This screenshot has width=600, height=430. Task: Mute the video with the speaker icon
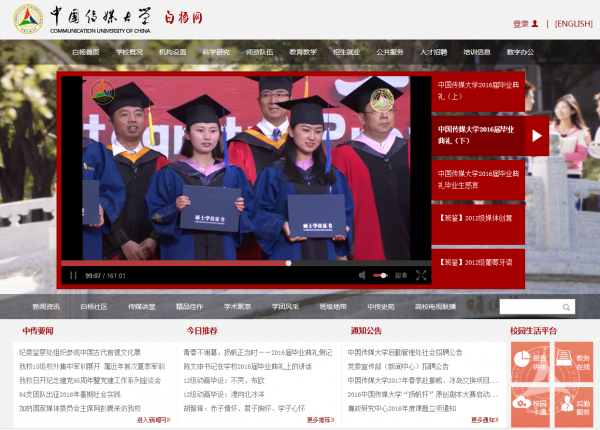click(362, 275)
